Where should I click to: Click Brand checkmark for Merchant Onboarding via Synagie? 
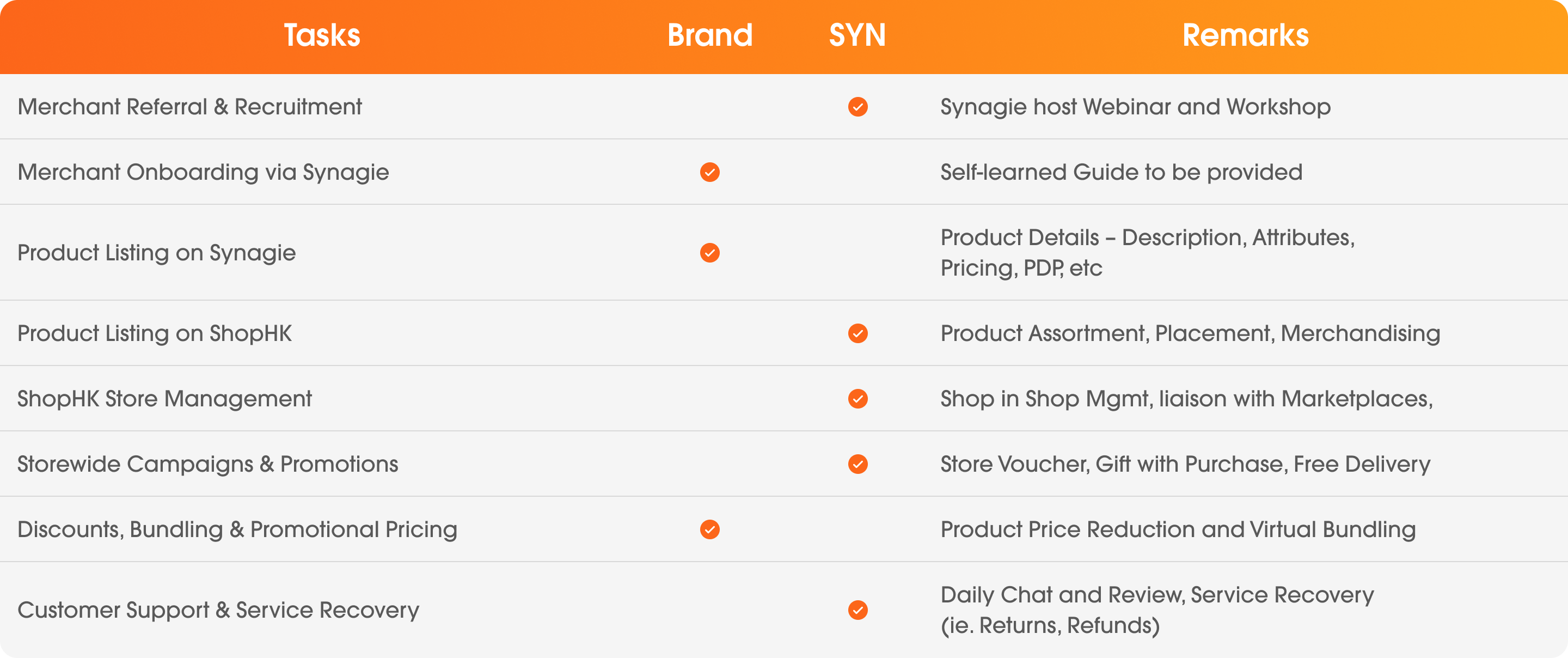click(710, 173)
